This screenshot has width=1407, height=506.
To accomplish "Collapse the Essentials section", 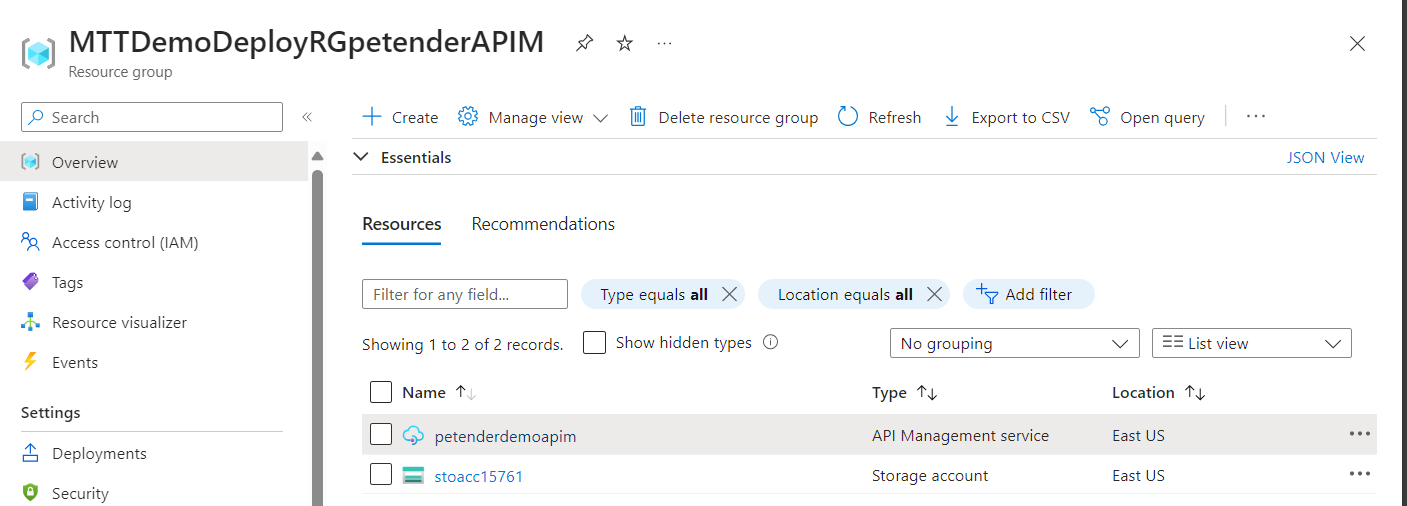I will (x=361, y=157).
